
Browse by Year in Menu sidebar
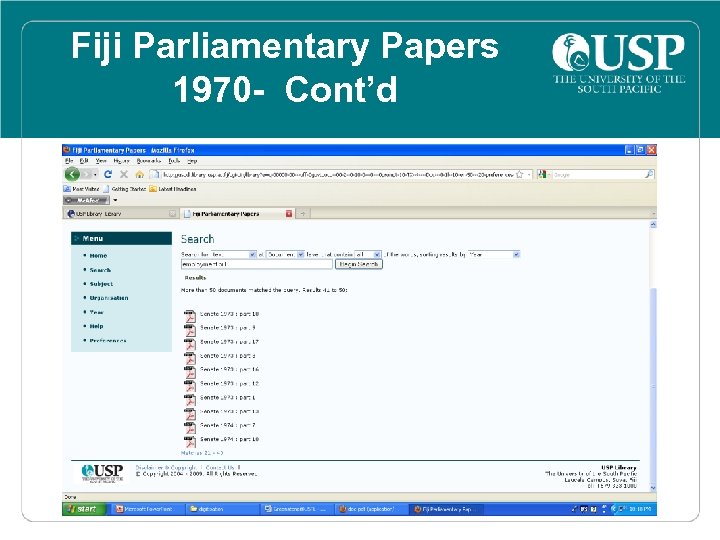(x=96, y=312)
